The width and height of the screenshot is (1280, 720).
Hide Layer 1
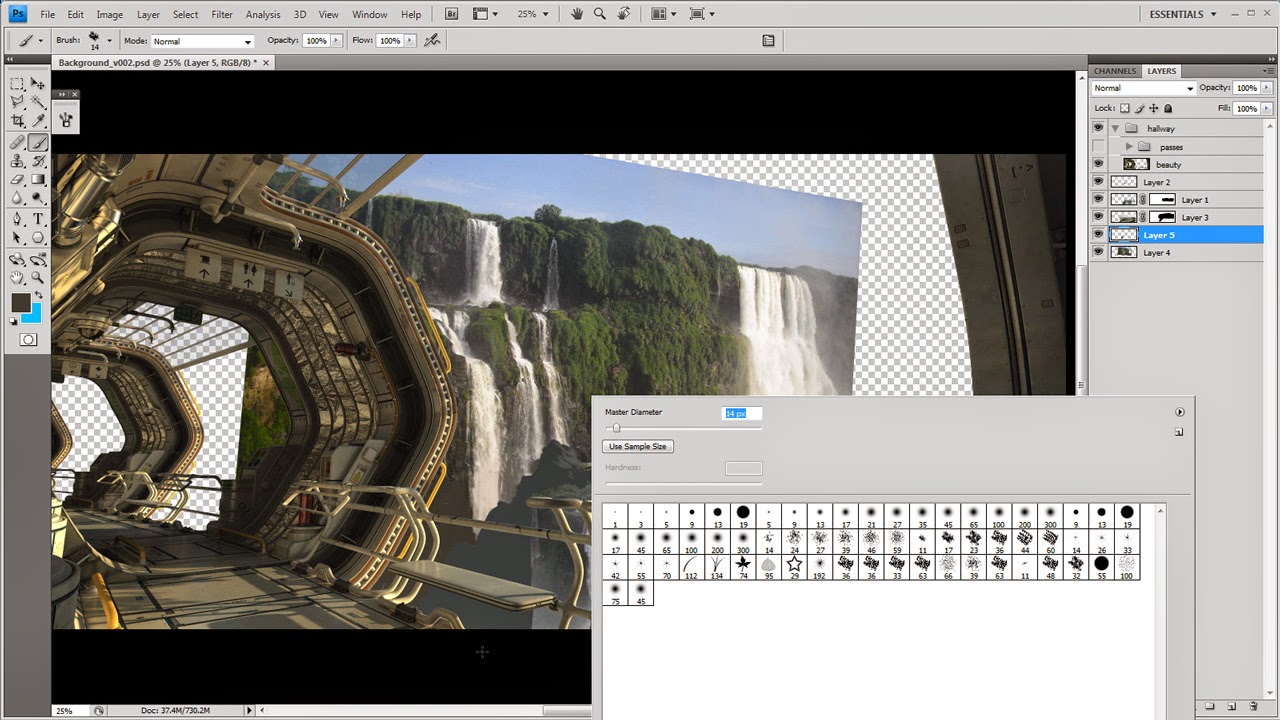pos(1098,200)
